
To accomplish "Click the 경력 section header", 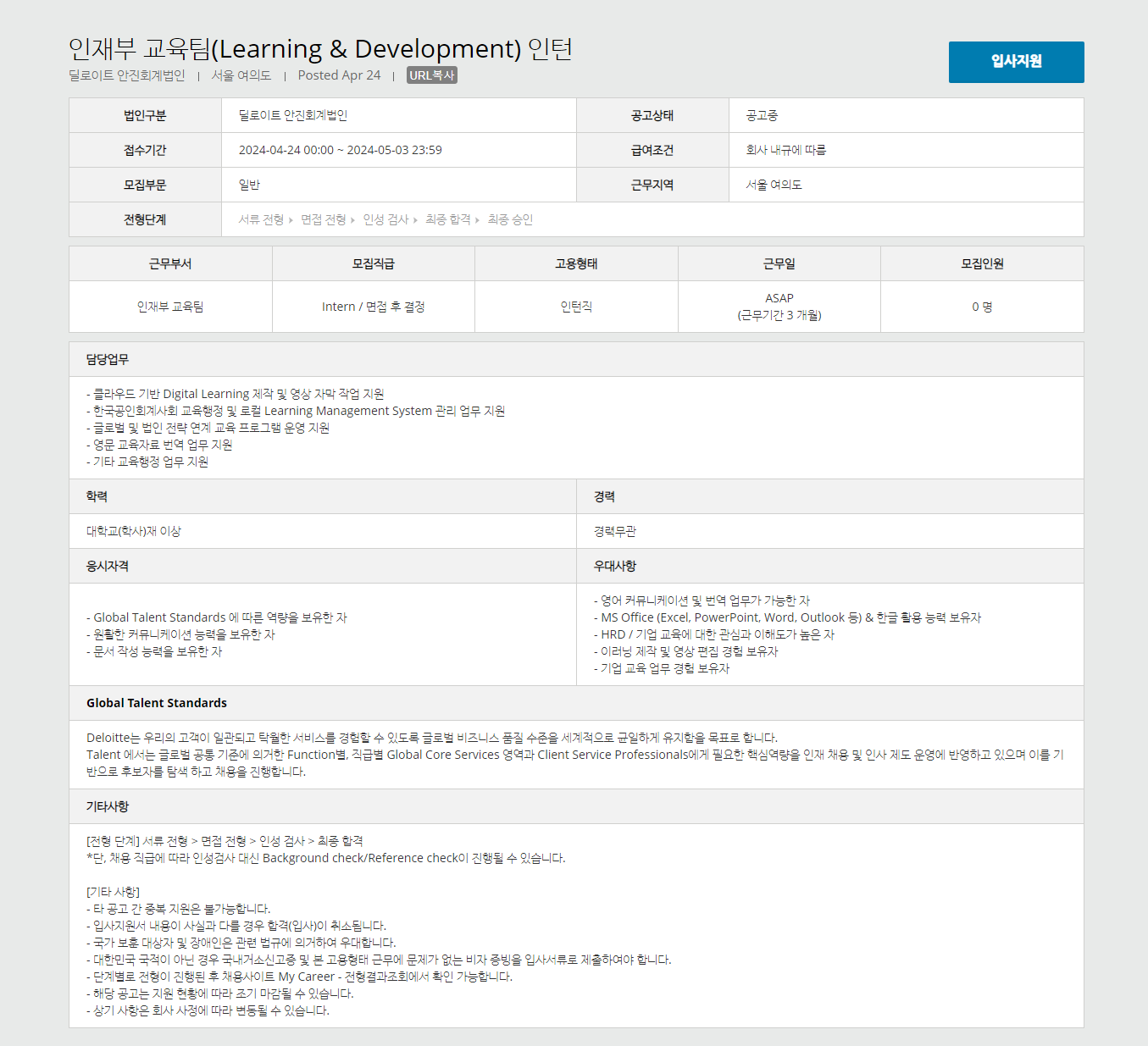I will click(830, 496).
